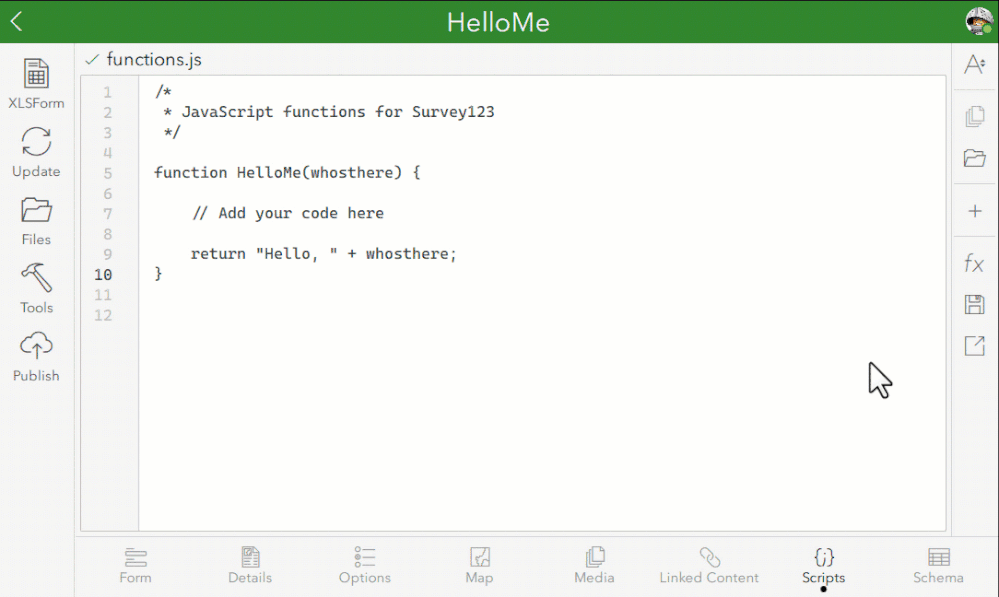Insert a function with the fx icon

pos(974,263)
